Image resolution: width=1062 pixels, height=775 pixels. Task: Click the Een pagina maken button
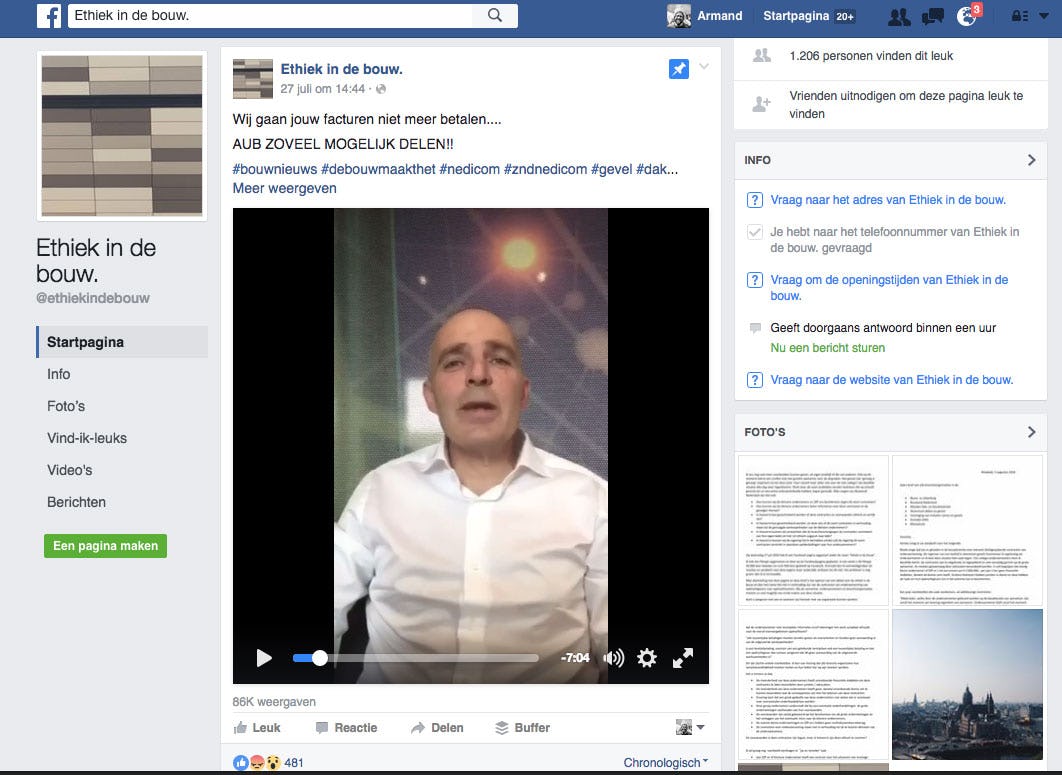(x=105, y=546)
